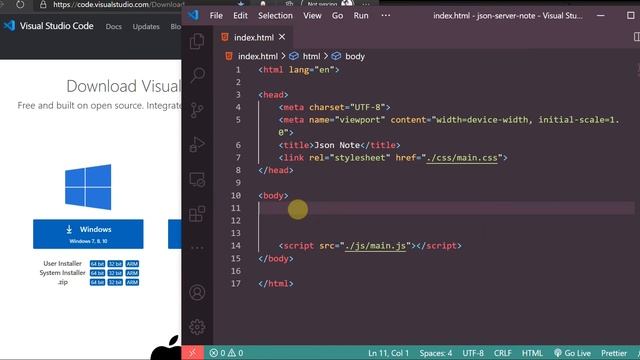Viewport: 640px width, 360px height.
Task: Click HTML file icon in breadcrumb
Action: click(x=229, y=56)
